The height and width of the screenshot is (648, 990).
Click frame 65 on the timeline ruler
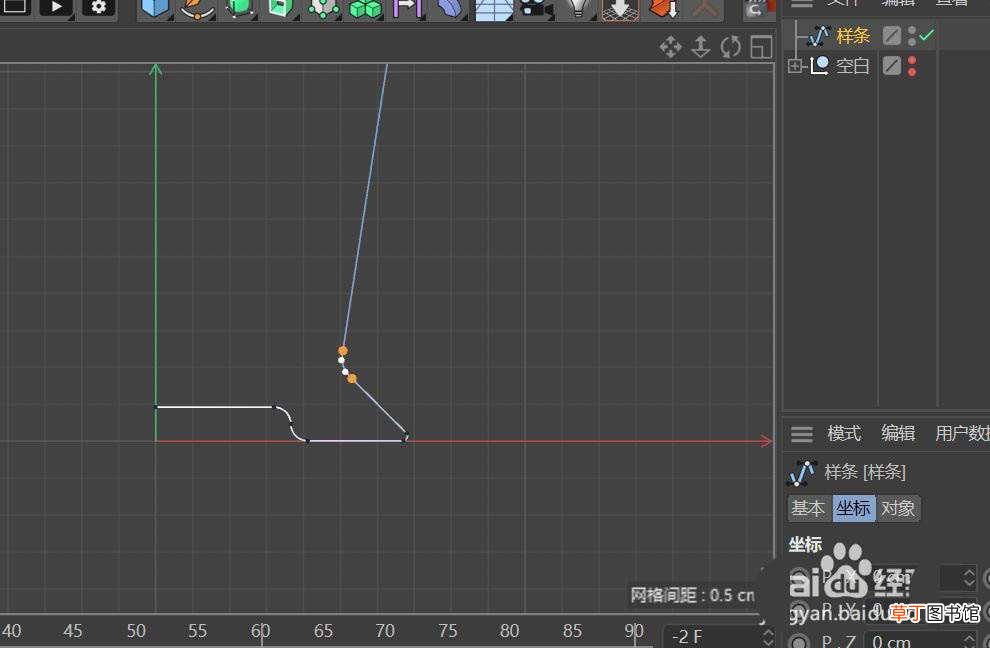point(323,630)
